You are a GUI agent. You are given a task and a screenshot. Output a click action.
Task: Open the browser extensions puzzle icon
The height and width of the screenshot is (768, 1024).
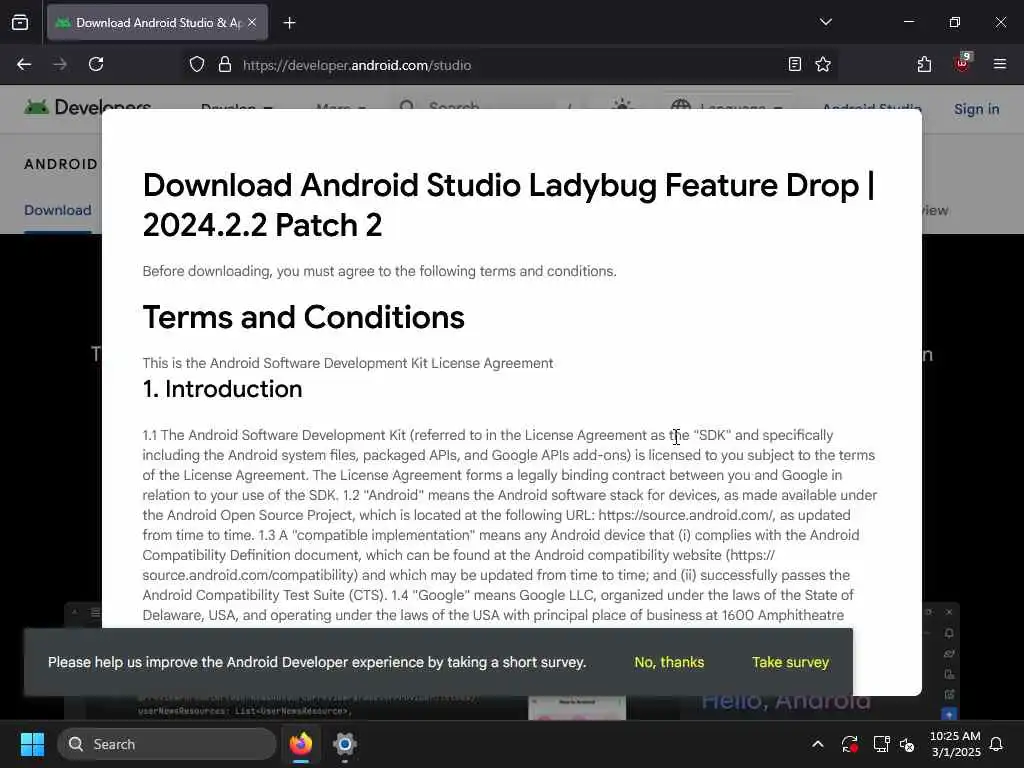924,65
